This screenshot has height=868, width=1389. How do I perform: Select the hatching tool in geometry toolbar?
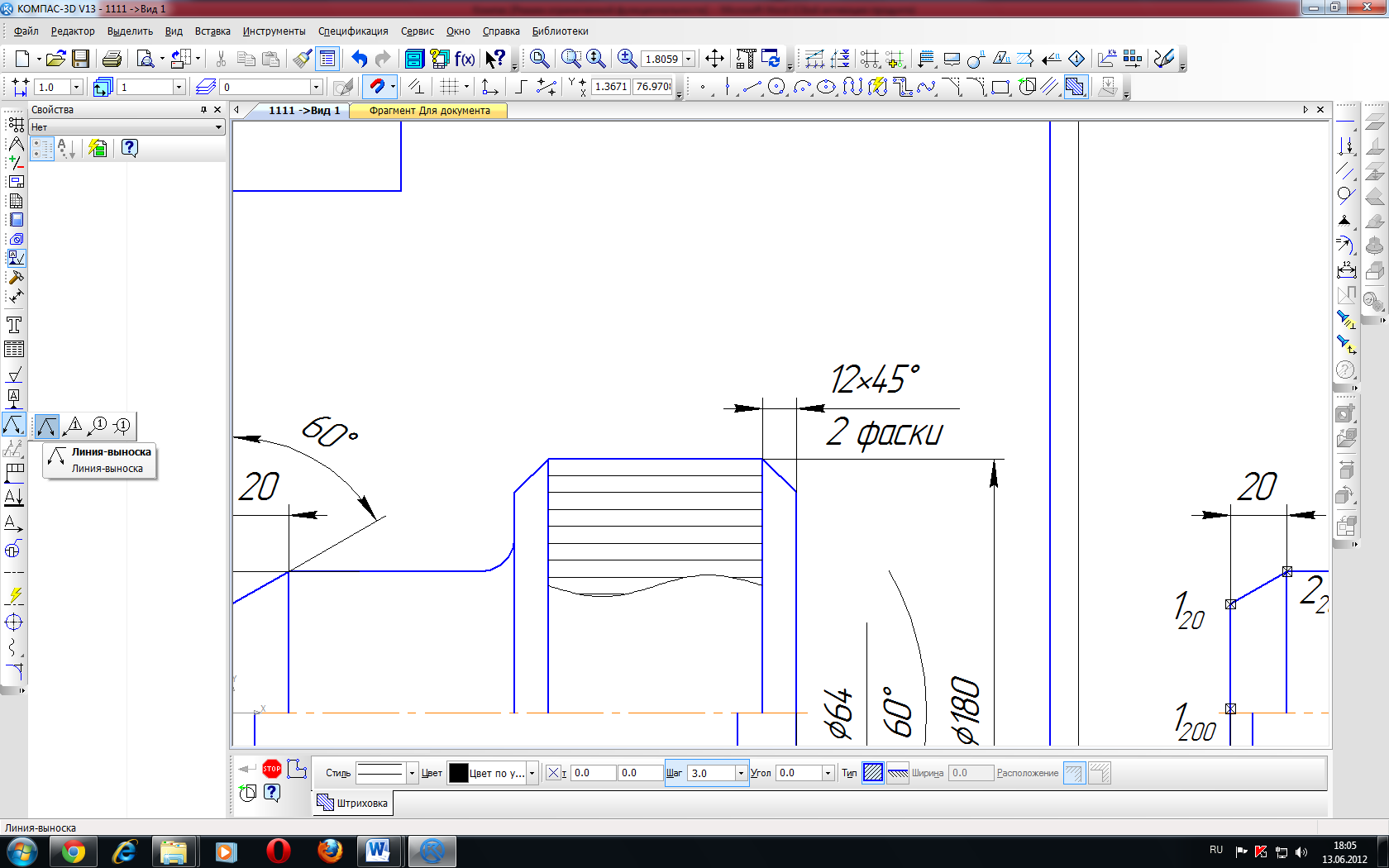pyautogui.click(x=1075, y=86)
